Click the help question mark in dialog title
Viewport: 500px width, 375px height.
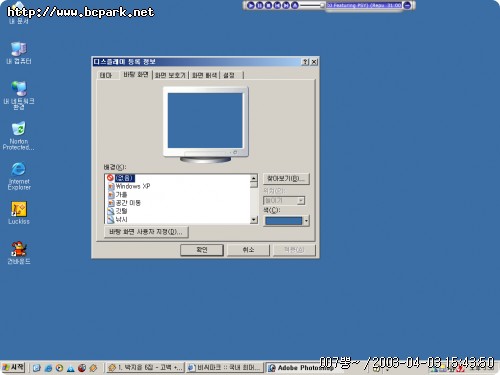pos(305,62)
